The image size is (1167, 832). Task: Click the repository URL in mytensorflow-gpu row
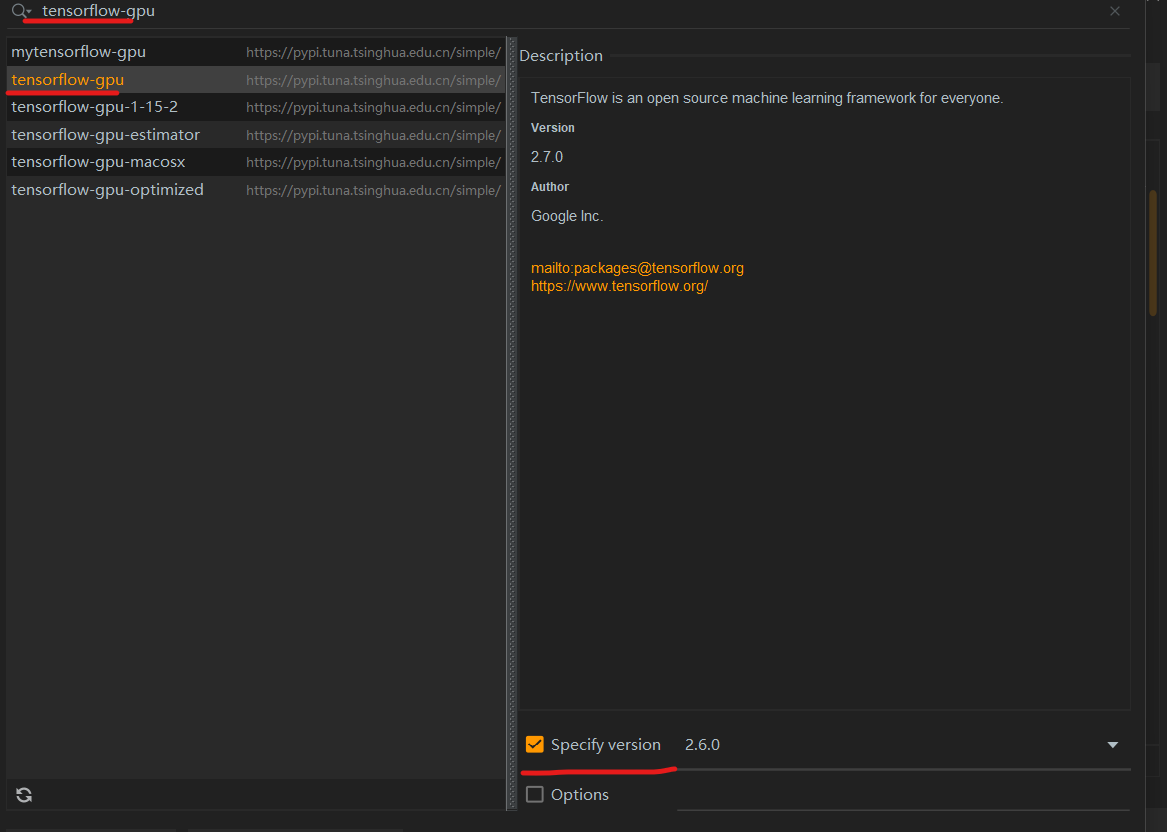click(x=374, y=53)
